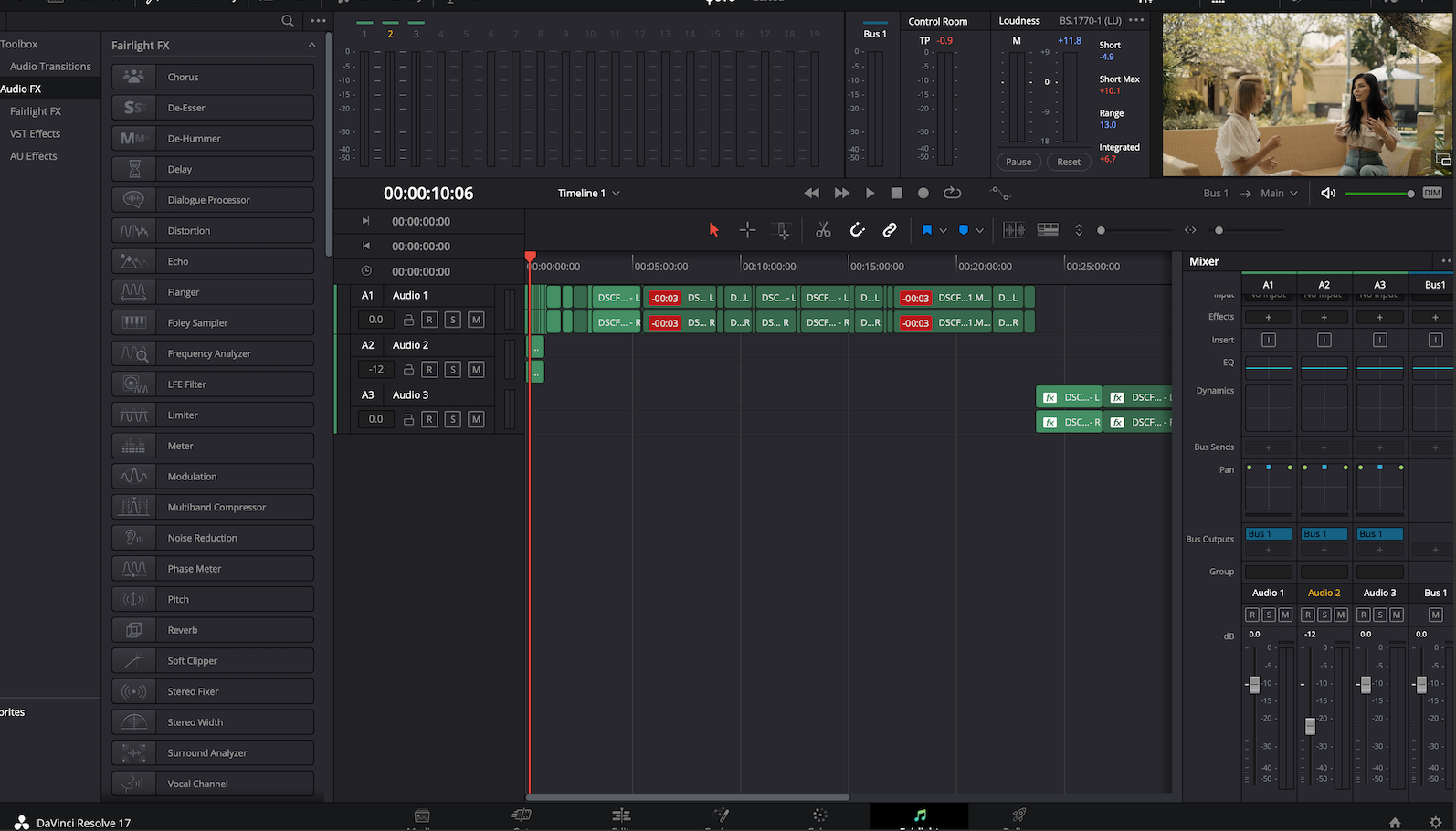The width and height of the screenshot is (1456, 831).
Task: Click the main timecode display 00:00:10:06
Action: coord(428,193)
